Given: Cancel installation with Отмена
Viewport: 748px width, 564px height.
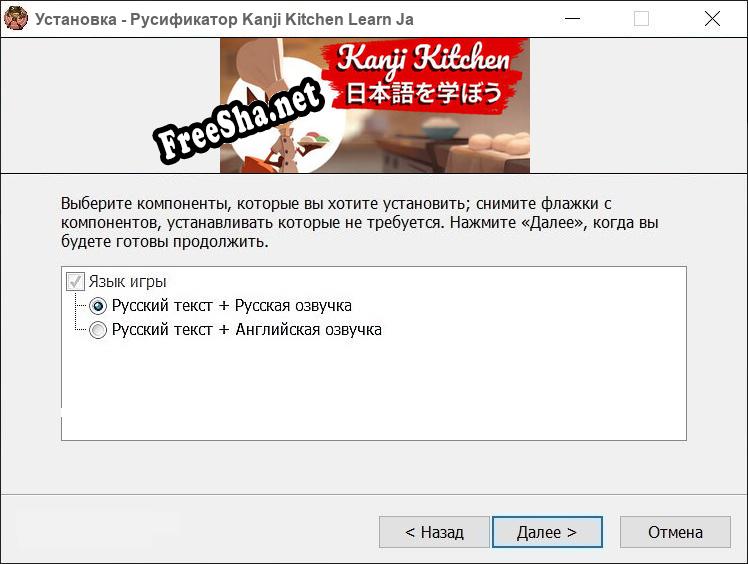Looking at the screenshot, I should click(675, 532).
